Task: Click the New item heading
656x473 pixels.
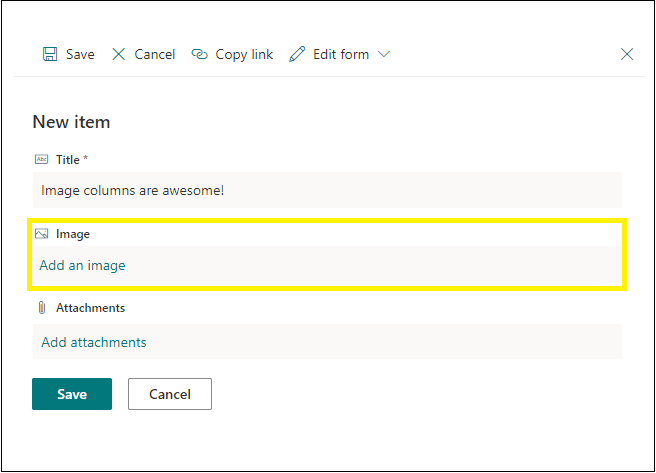Action: (71, 122)
